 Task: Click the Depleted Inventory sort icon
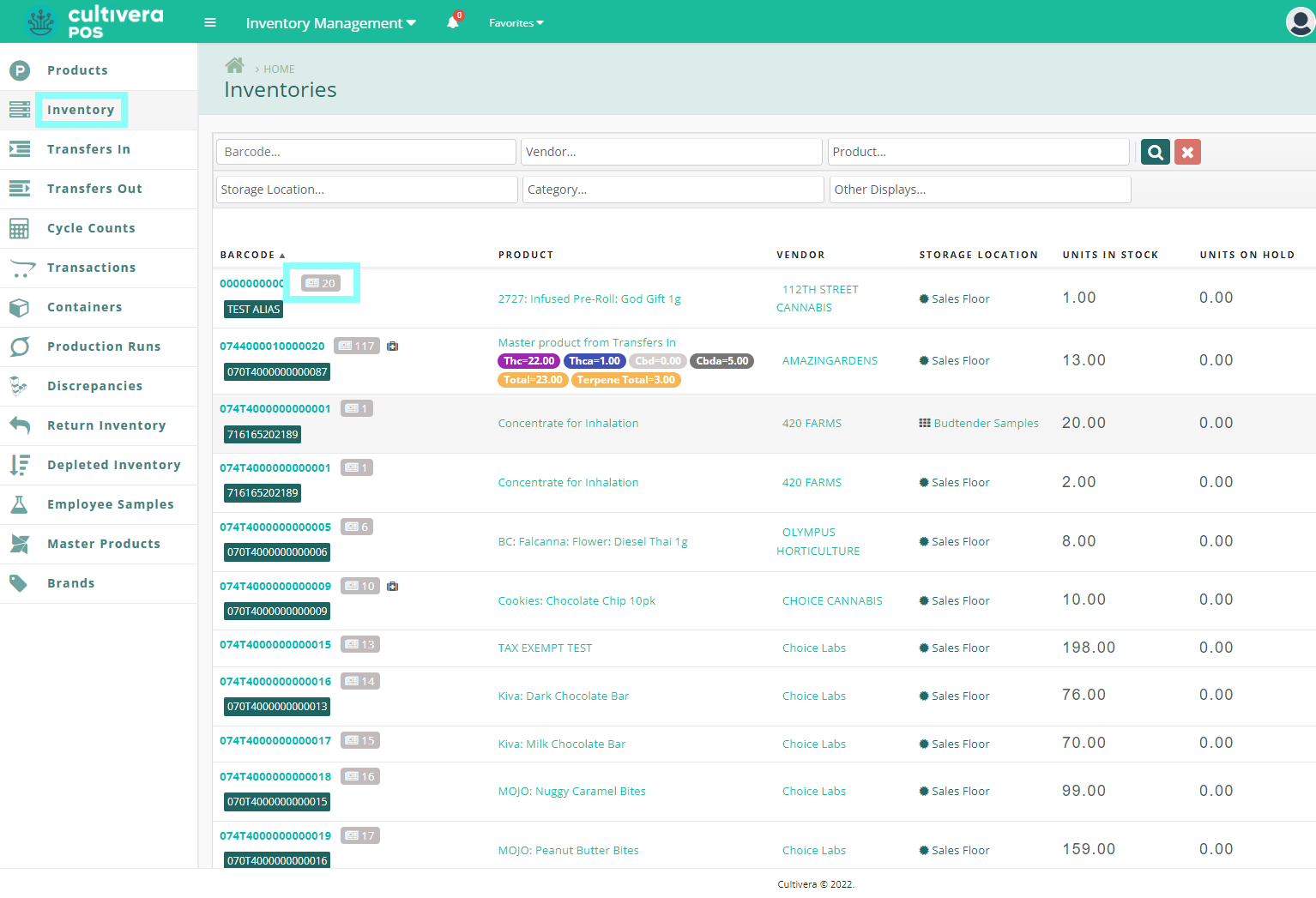pos(20,465)
